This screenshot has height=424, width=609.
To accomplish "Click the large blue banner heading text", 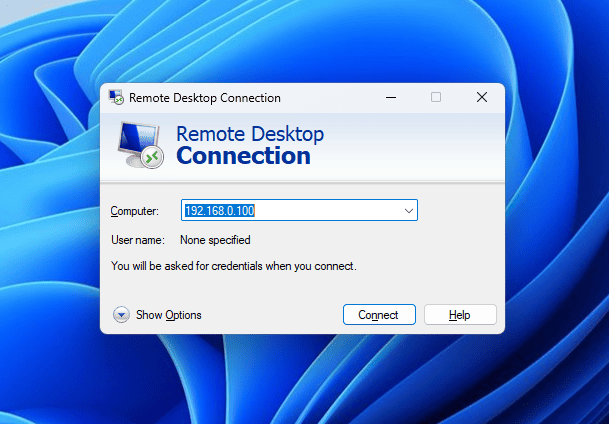I will pyautogui.click(x=250, y=145).
